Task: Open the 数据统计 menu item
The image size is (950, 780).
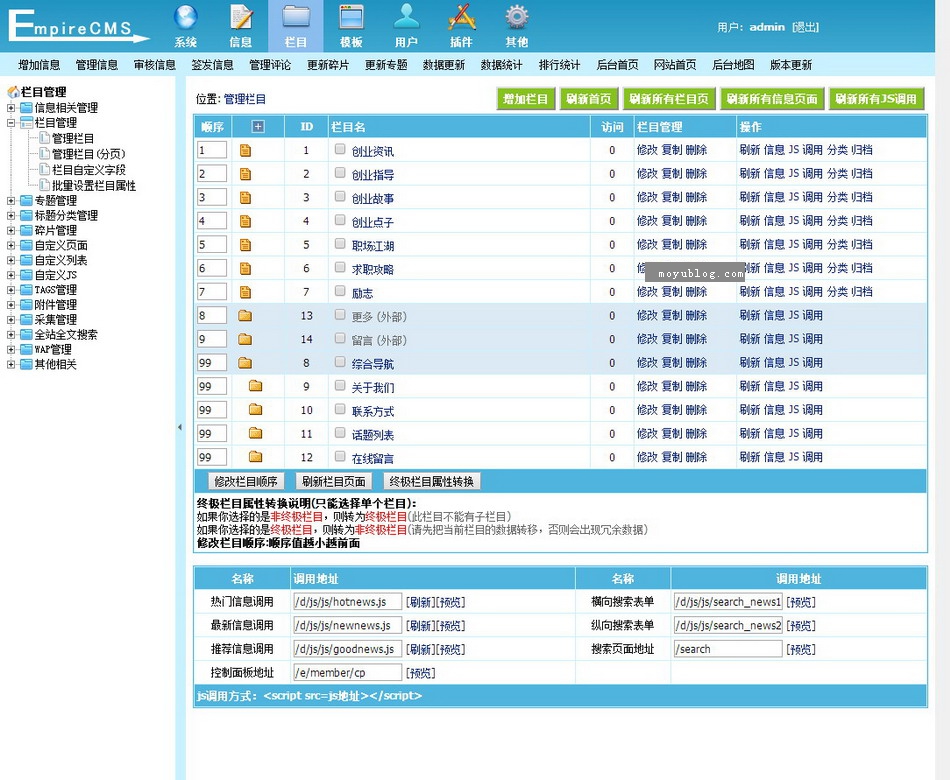Action: 502,65
